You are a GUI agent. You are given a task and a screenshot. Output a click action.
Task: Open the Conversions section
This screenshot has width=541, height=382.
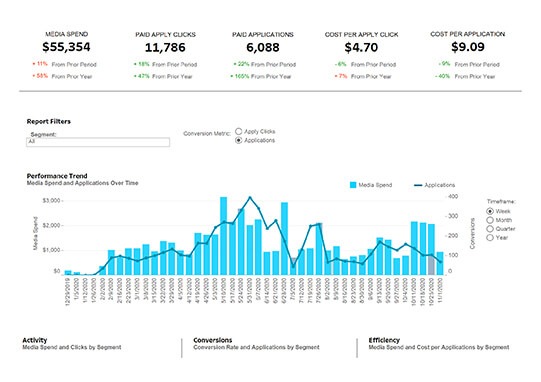click(x=213, y=340)
